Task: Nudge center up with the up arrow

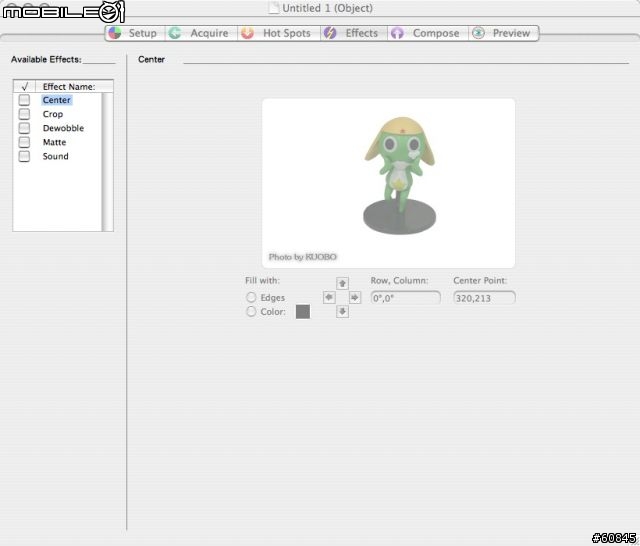Action: pos(342,283)
